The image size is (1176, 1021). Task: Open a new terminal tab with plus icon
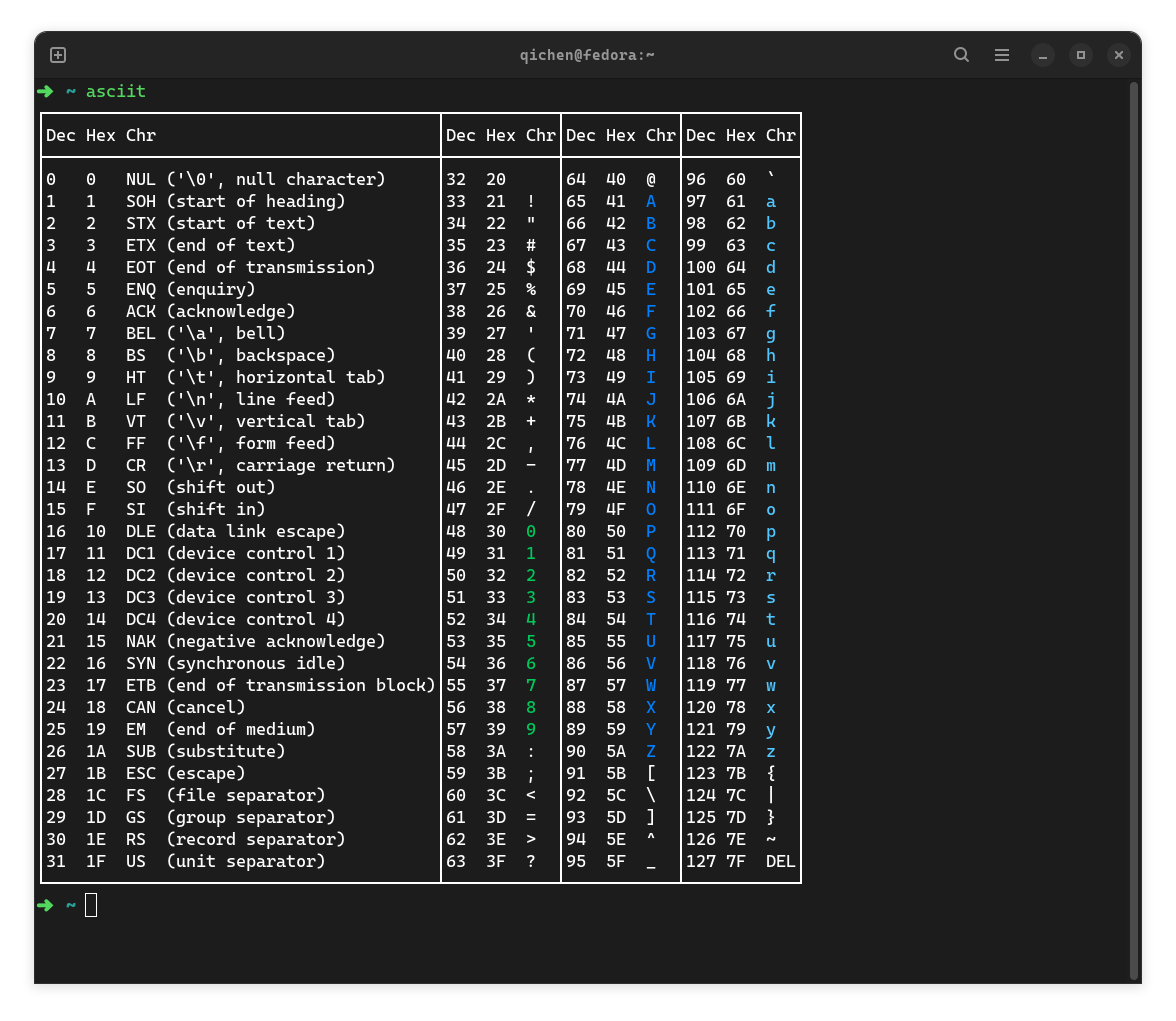tap(58, 55)
